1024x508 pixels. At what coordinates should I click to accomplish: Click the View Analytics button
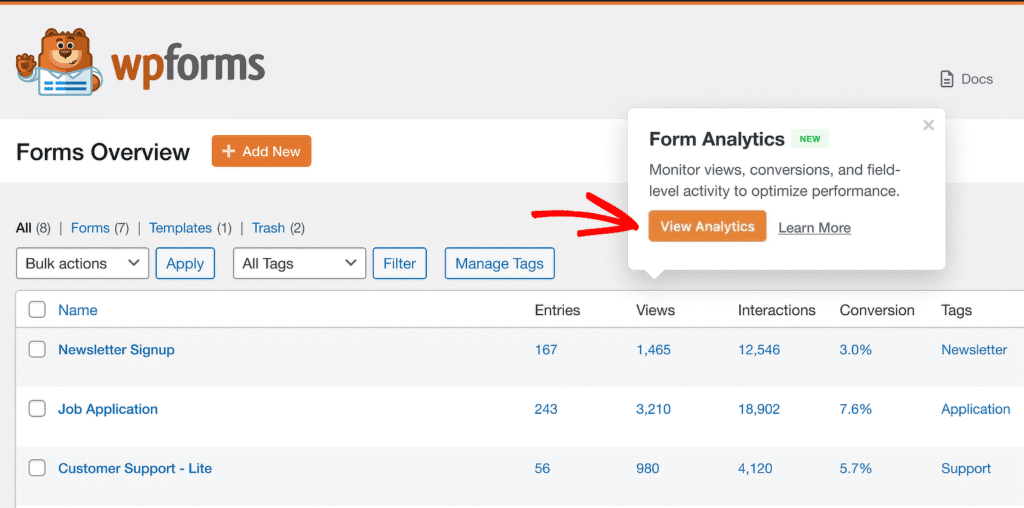coord(707,226)
